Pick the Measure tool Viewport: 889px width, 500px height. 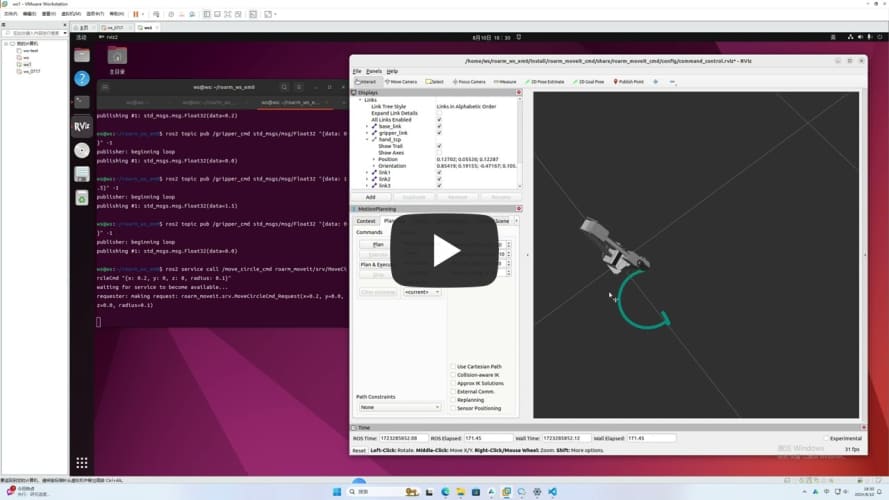click(x=505, y=82)
